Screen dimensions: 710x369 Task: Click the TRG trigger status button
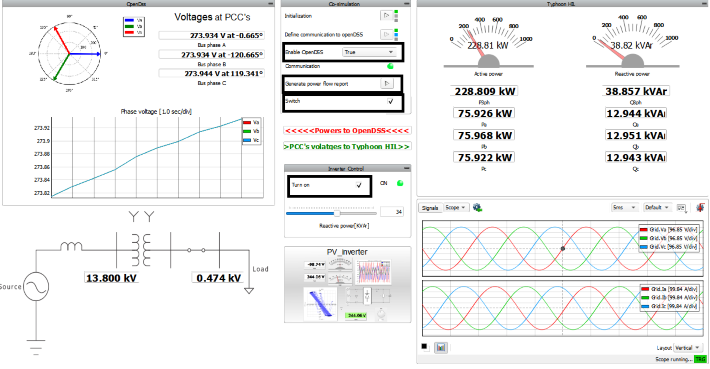coord(700,359)
